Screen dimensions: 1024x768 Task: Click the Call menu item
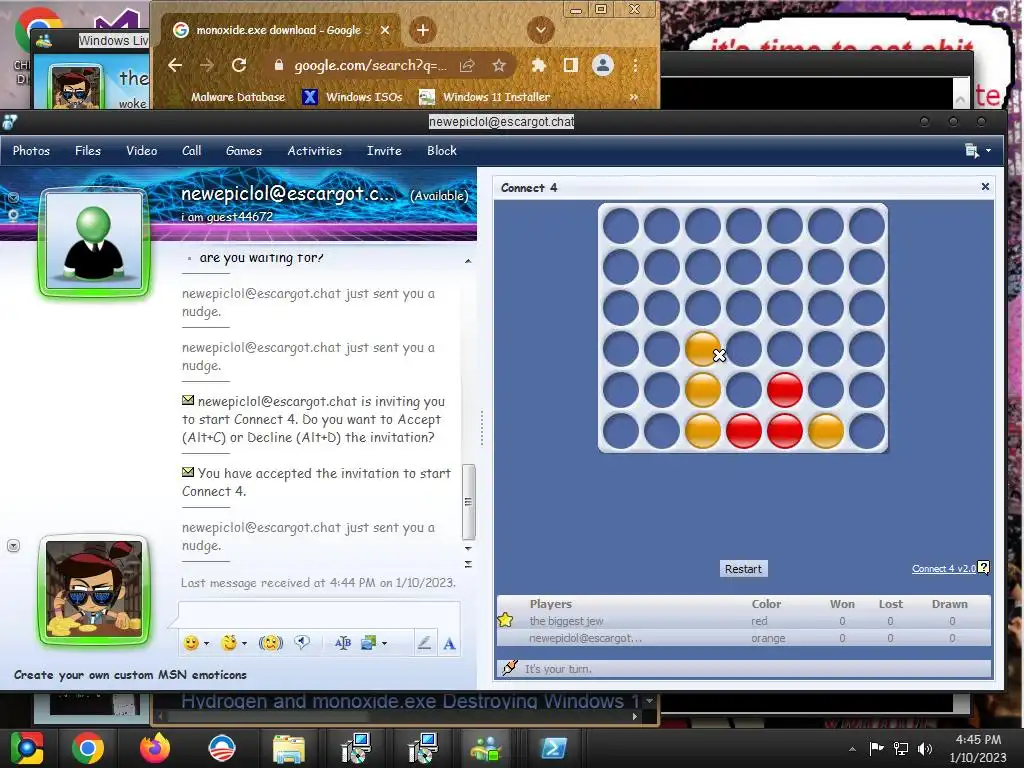(191, 151)
